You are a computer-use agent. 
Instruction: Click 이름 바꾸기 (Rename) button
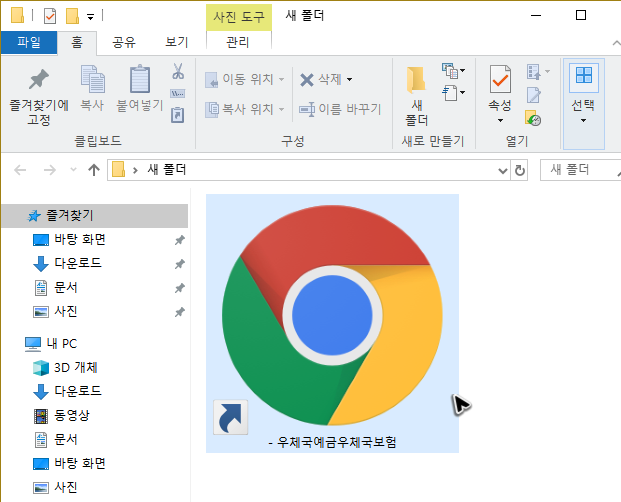pos(340,109)
